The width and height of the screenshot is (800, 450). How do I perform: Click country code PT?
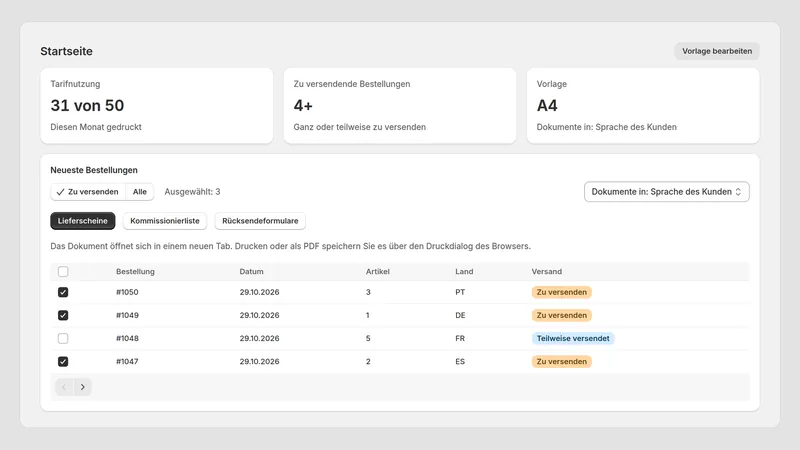pos(460,292)
